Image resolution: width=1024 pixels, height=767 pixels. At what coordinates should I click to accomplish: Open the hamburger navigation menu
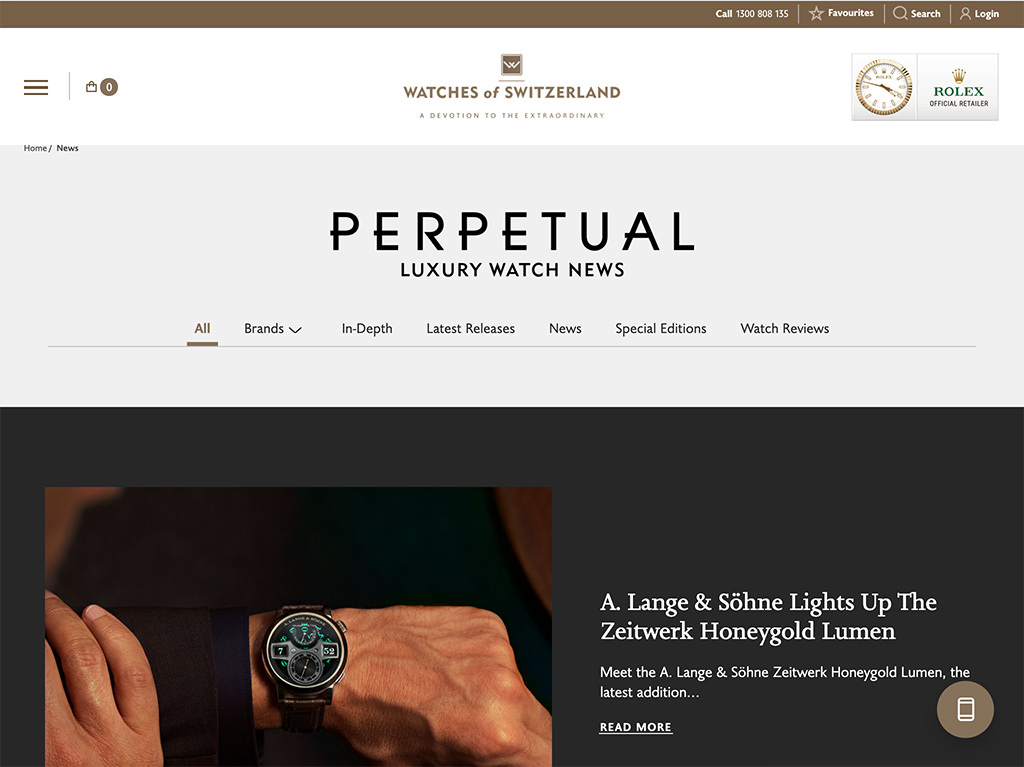(36, 87)
